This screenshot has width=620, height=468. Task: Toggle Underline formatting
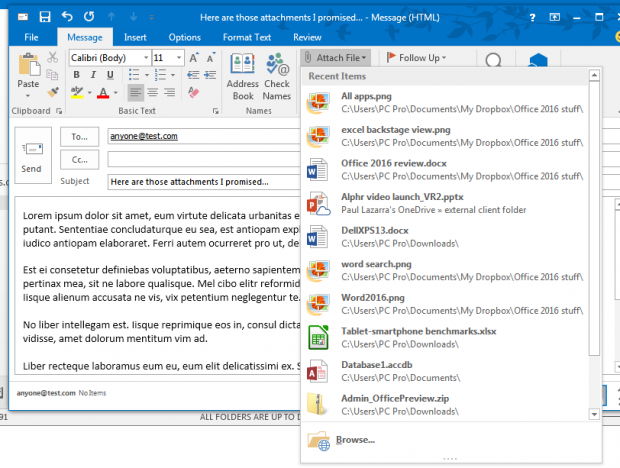[110, 74]
